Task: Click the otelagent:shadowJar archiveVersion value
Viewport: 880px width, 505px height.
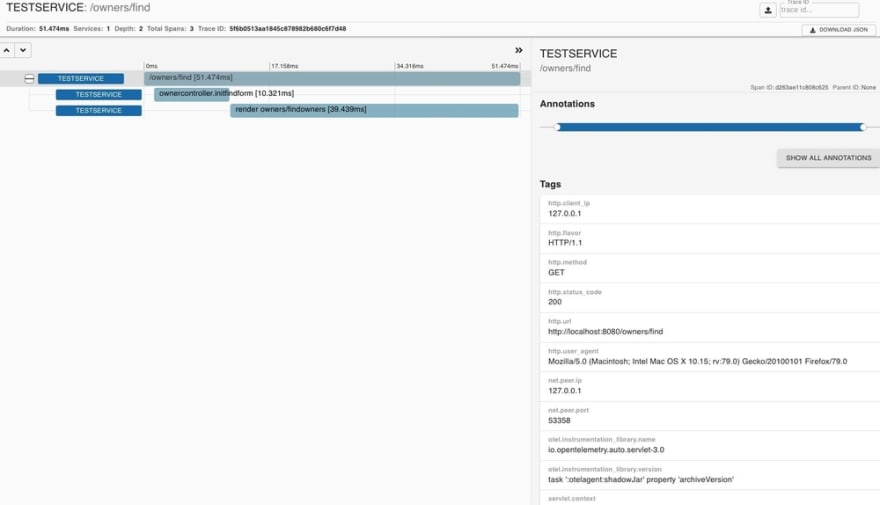Action: pos(641,480)
